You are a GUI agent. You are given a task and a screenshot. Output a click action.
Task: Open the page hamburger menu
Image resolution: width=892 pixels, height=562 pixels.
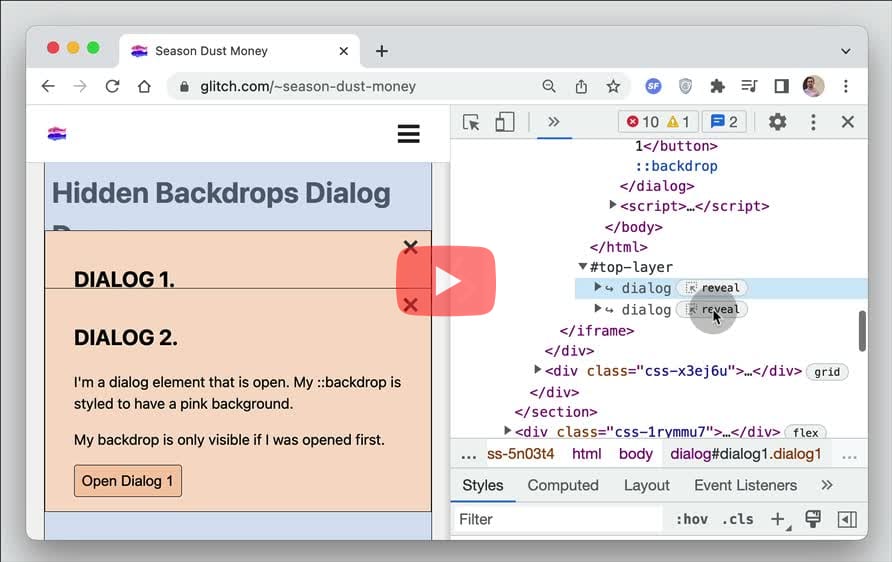pos(408,134)
